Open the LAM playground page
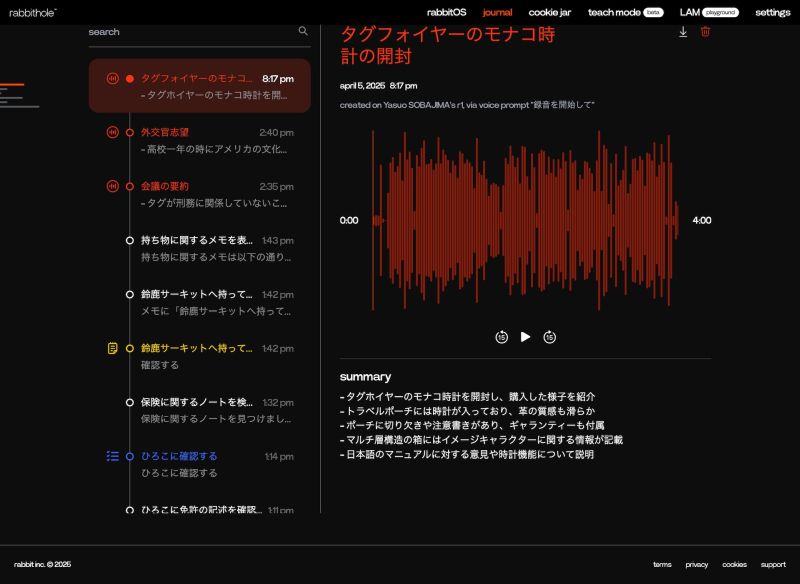Viewport: 800px width, 584px height. click(708, 12)
